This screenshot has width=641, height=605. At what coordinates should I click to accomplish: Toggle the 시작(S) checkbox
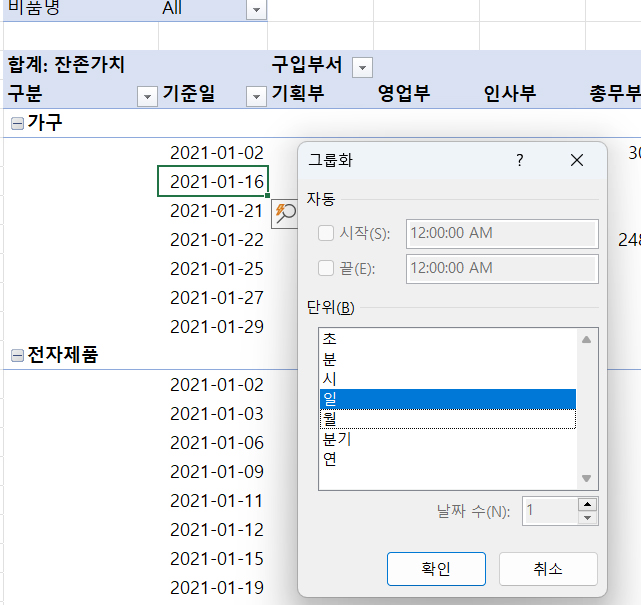pos(326,233)
